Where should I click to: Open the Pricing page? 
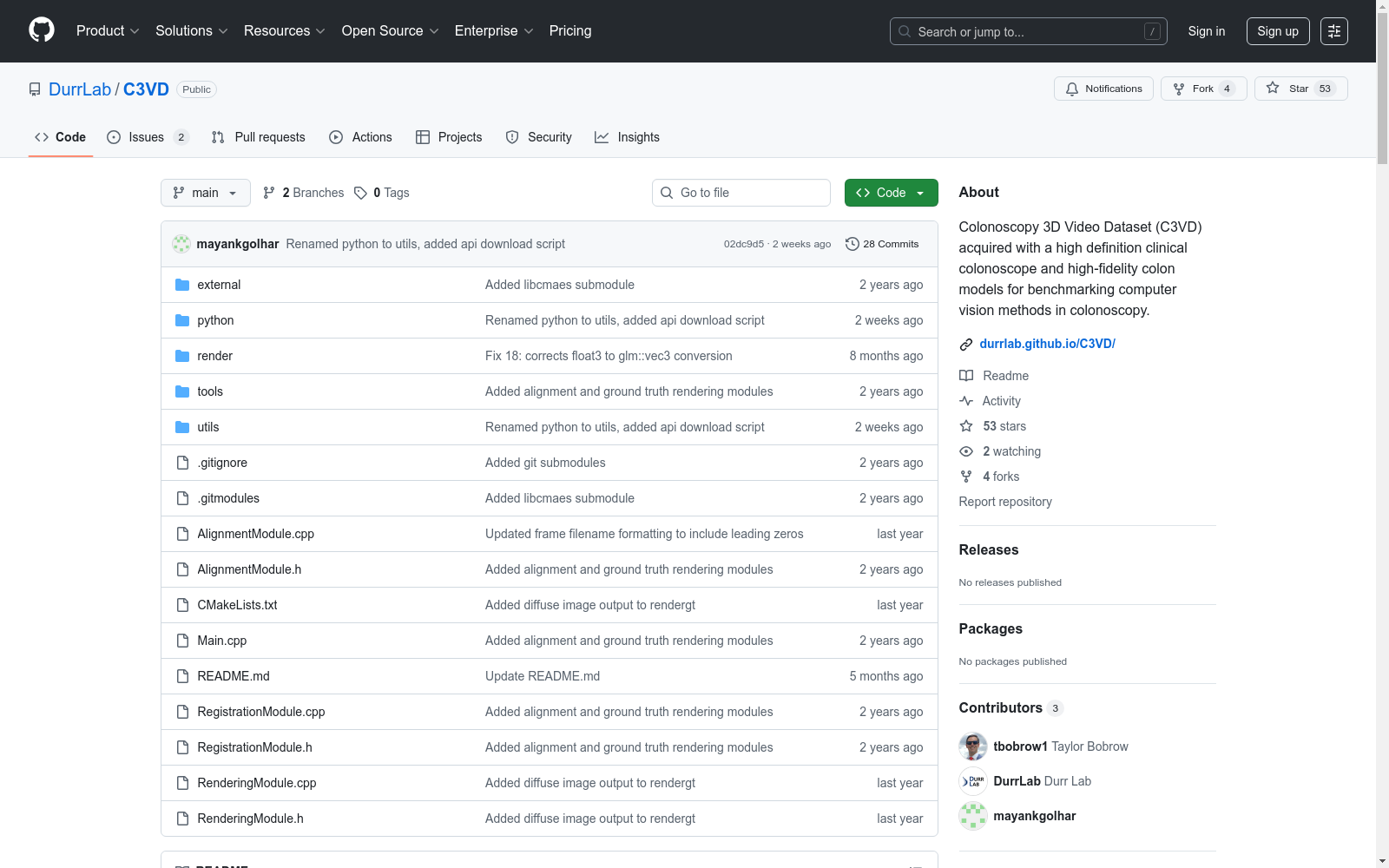coord(570,31)
